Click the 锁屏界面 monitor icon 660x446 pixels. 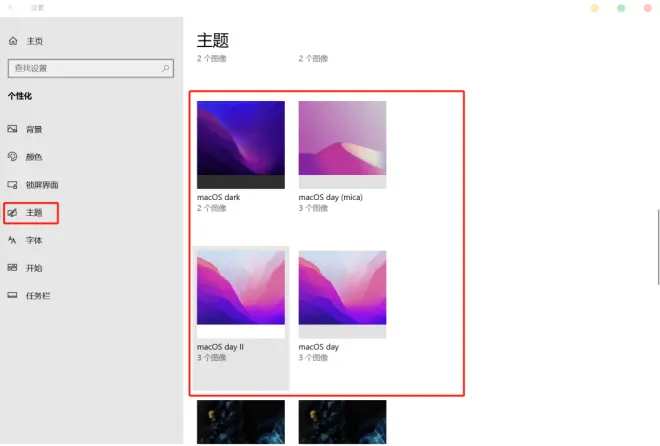click(13, 185)
